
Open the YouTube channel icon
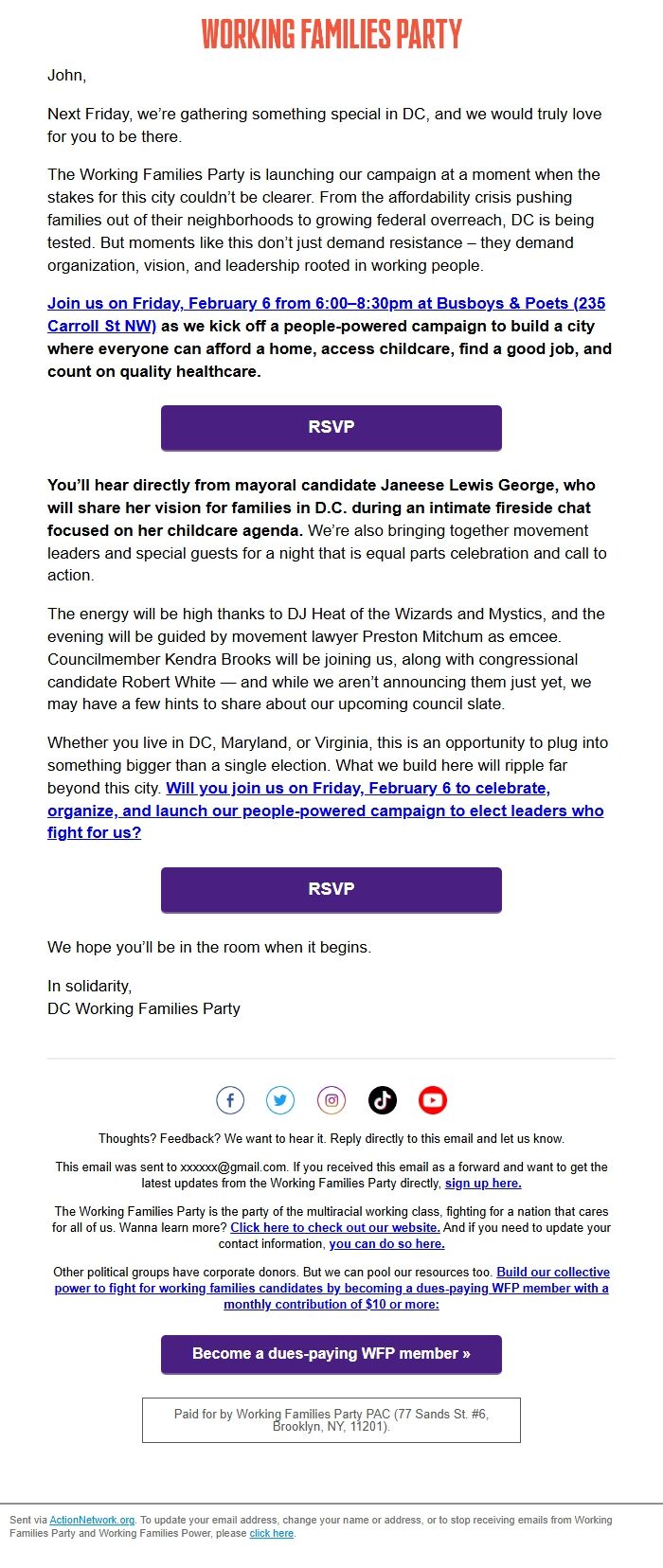433,1100
